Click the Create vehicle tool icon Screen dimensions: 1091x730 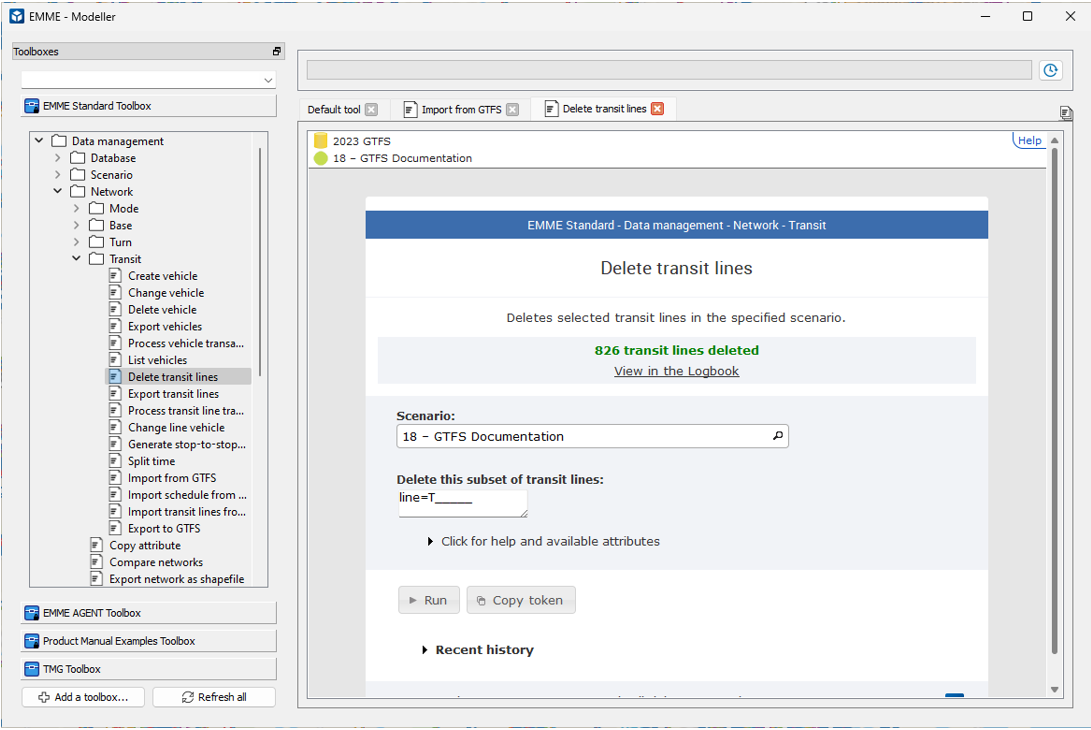(116, 276)
